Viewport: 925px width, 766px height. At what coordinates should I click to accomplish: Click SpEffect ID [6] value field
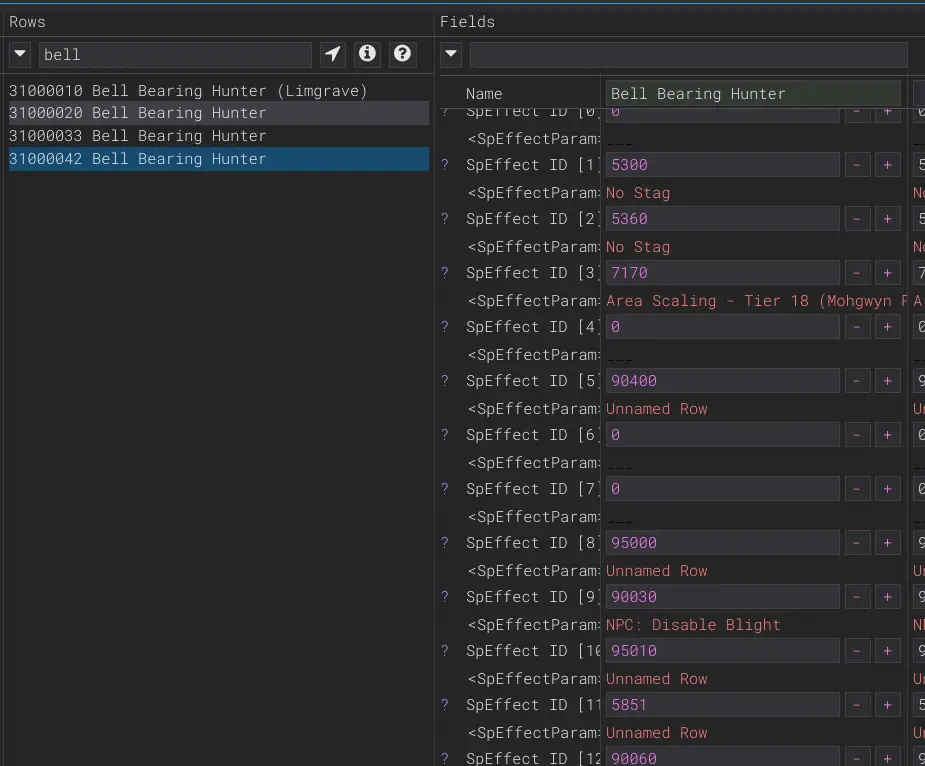[x=723, y=435]
